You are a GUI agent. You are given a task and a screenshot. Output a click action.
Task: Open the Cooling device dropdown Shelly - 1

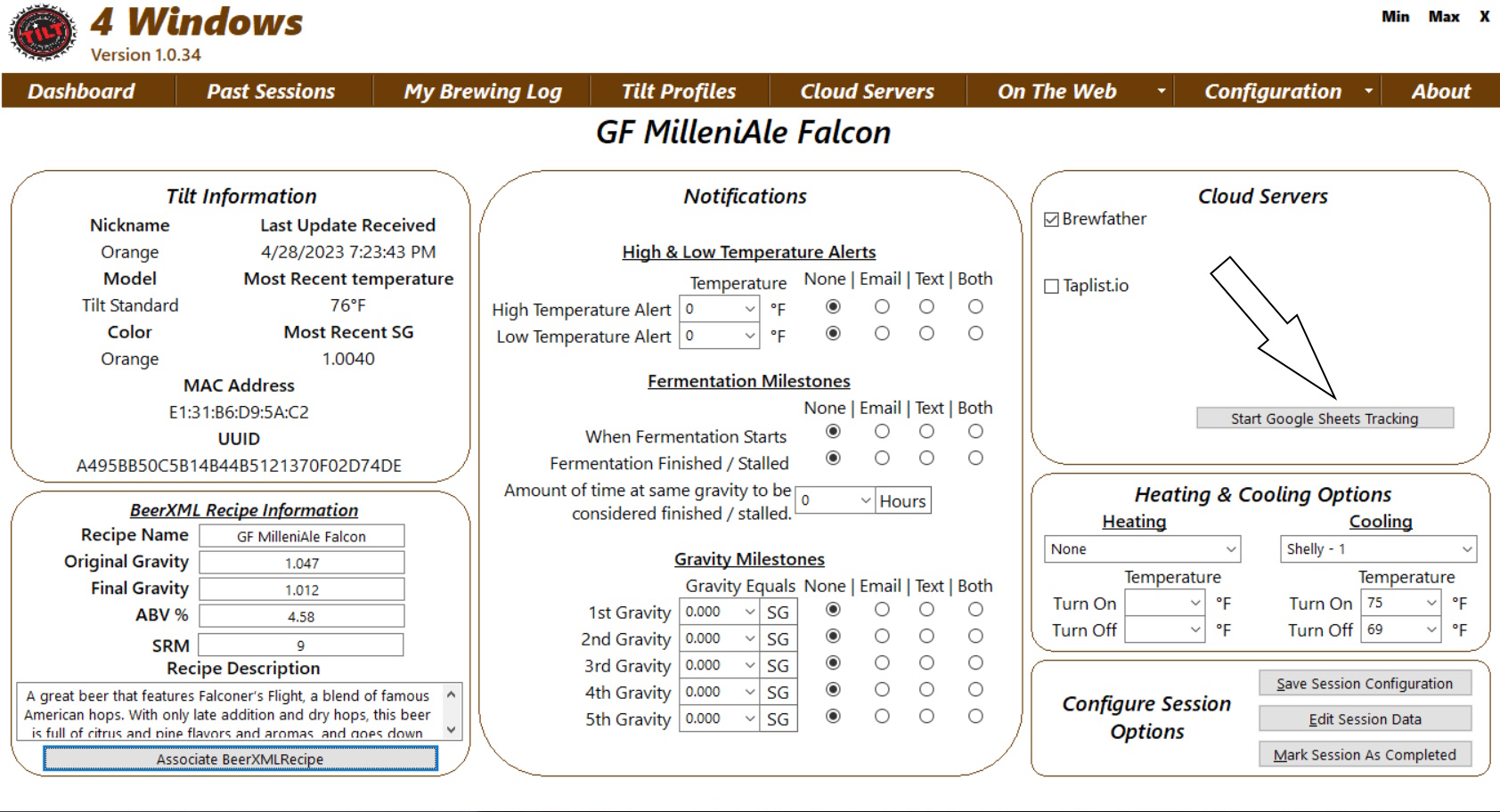1378,549
